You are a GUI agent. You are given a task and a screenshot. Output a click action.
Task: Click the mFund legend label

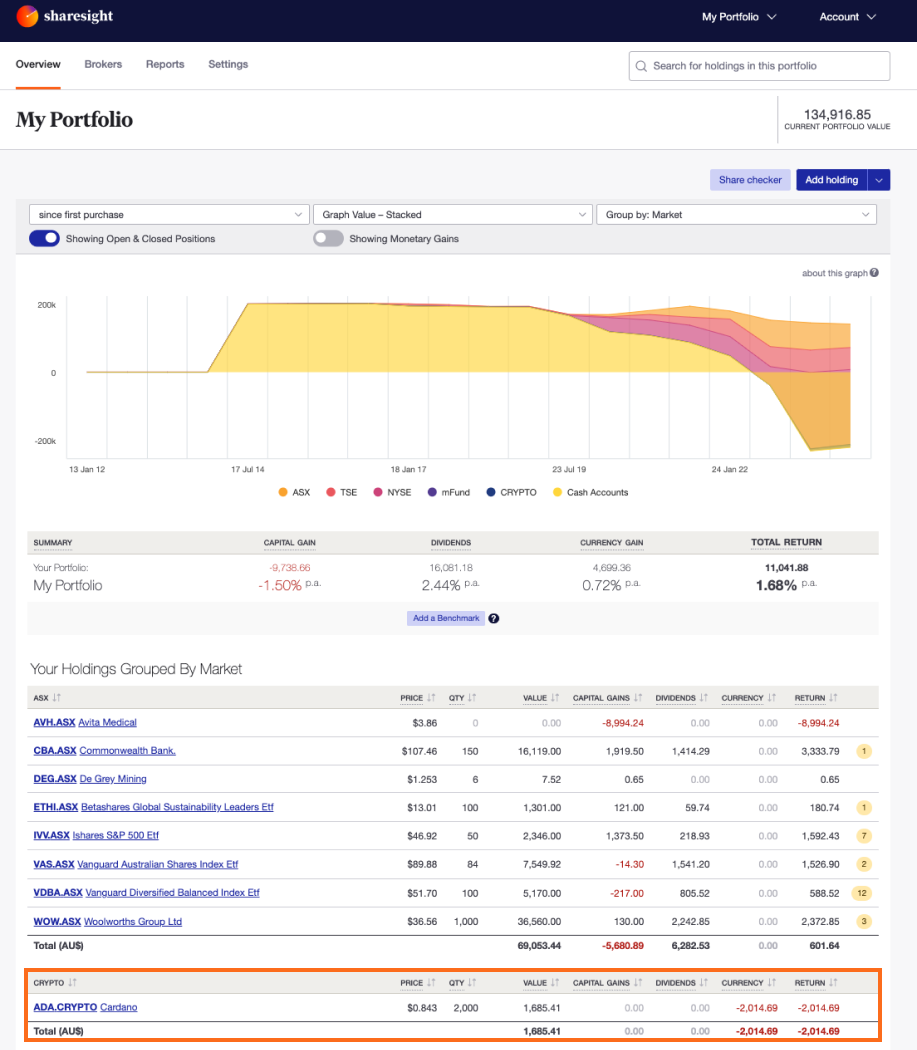coord(455,492)
